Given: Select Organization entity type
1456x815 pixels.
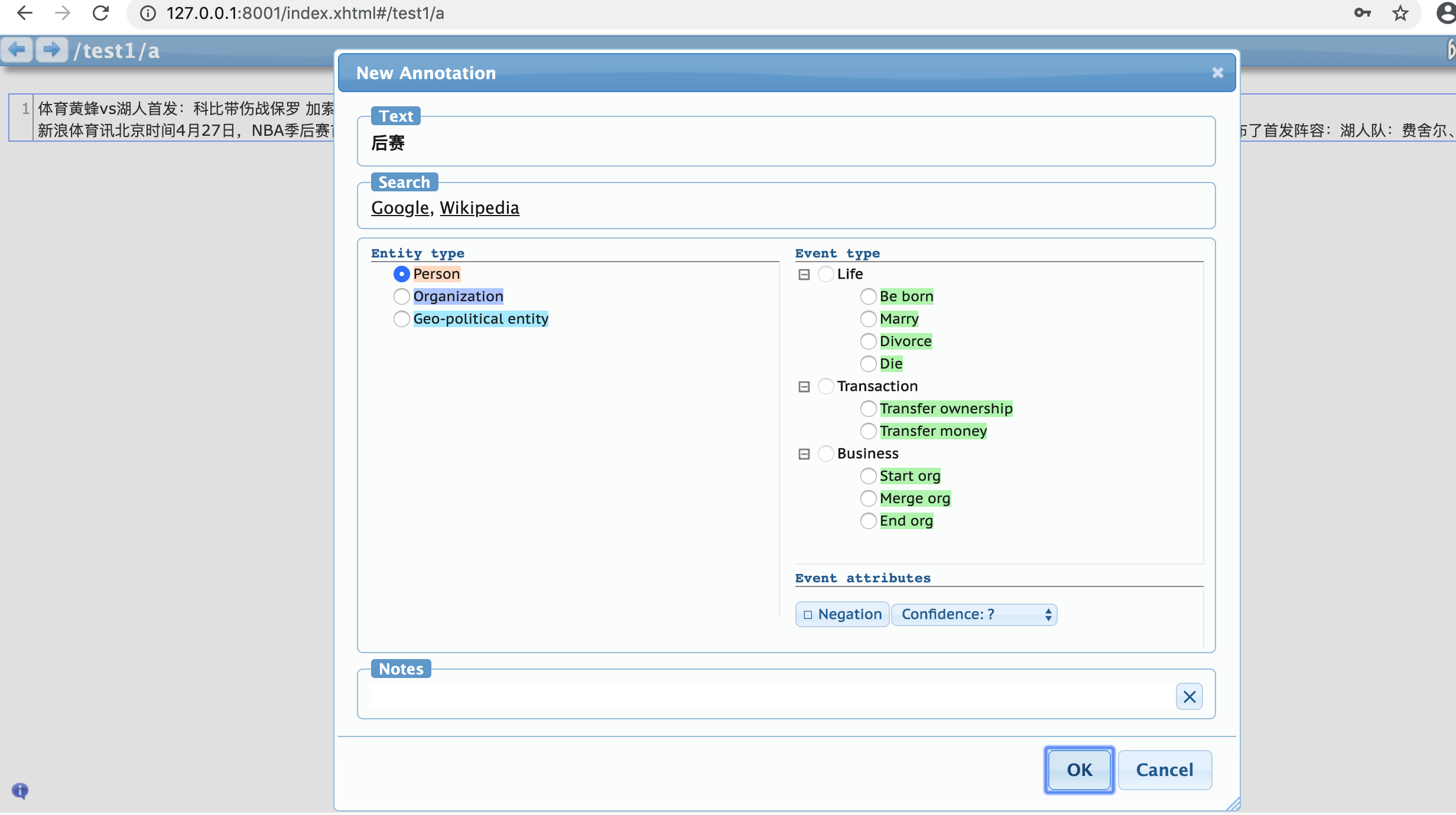Looking at the screenshot, I should pos(402,296).
